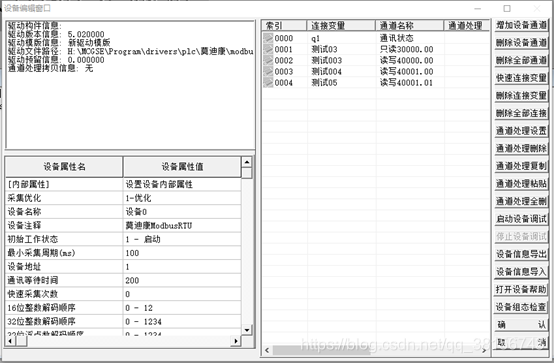Click the property table scroll-left arrow

pyautogui.click(x=10, y=341)
